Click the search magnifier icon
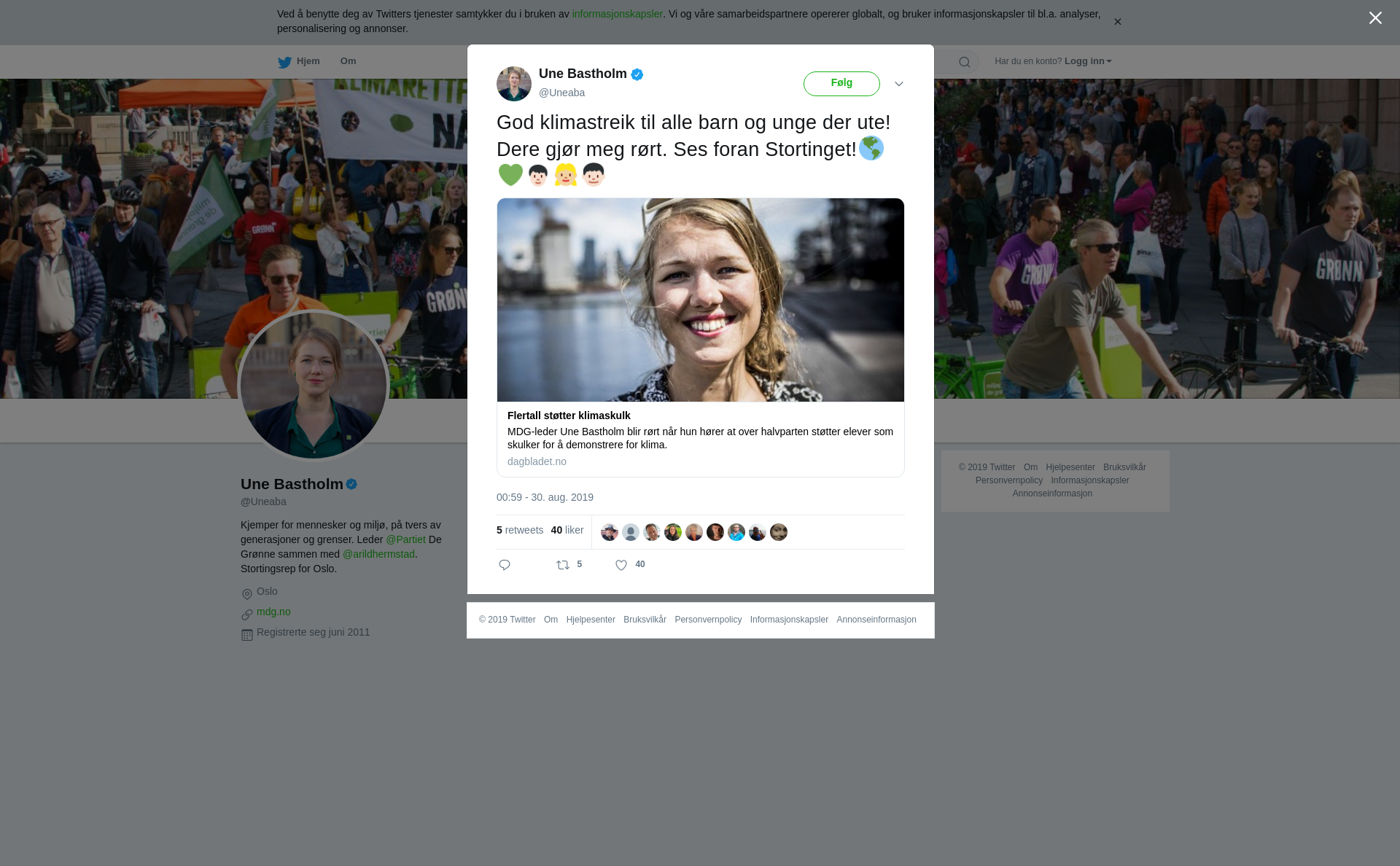The width and height of the screenshot is (1400, 866). [965, 62]
